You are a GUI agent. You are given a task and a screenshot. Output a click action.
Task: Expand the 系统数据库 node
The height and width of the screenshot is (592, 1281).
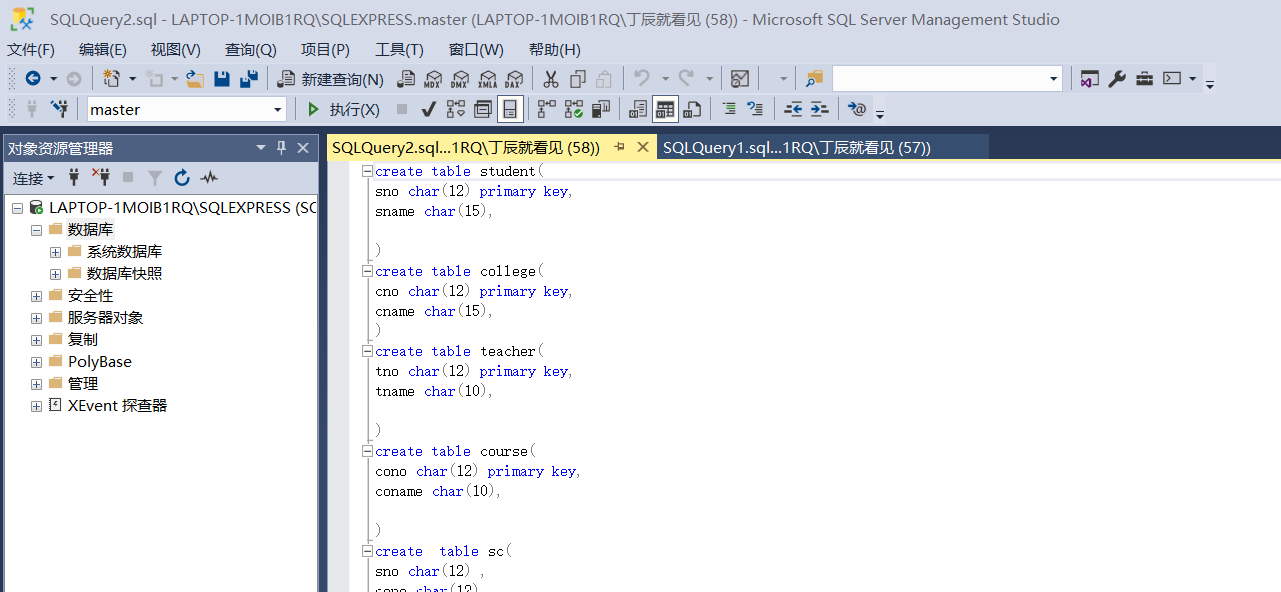point(55,252)
